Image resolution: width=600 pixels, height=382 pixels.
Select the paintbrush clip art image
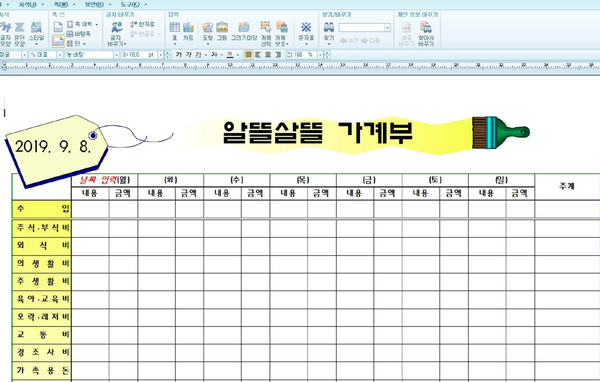(x=501, y=133)
